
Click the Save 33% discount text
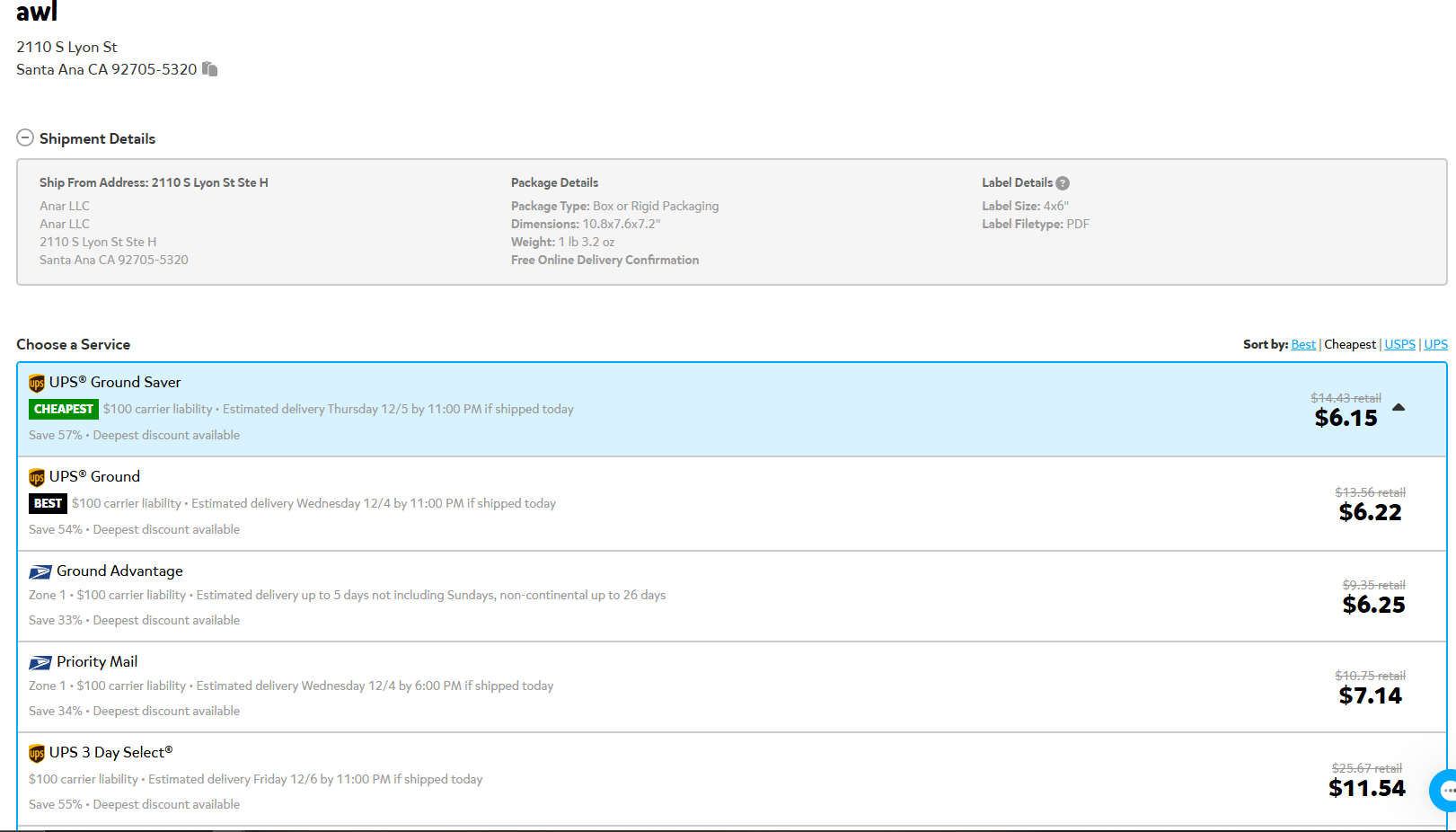(x=56, y=621)
